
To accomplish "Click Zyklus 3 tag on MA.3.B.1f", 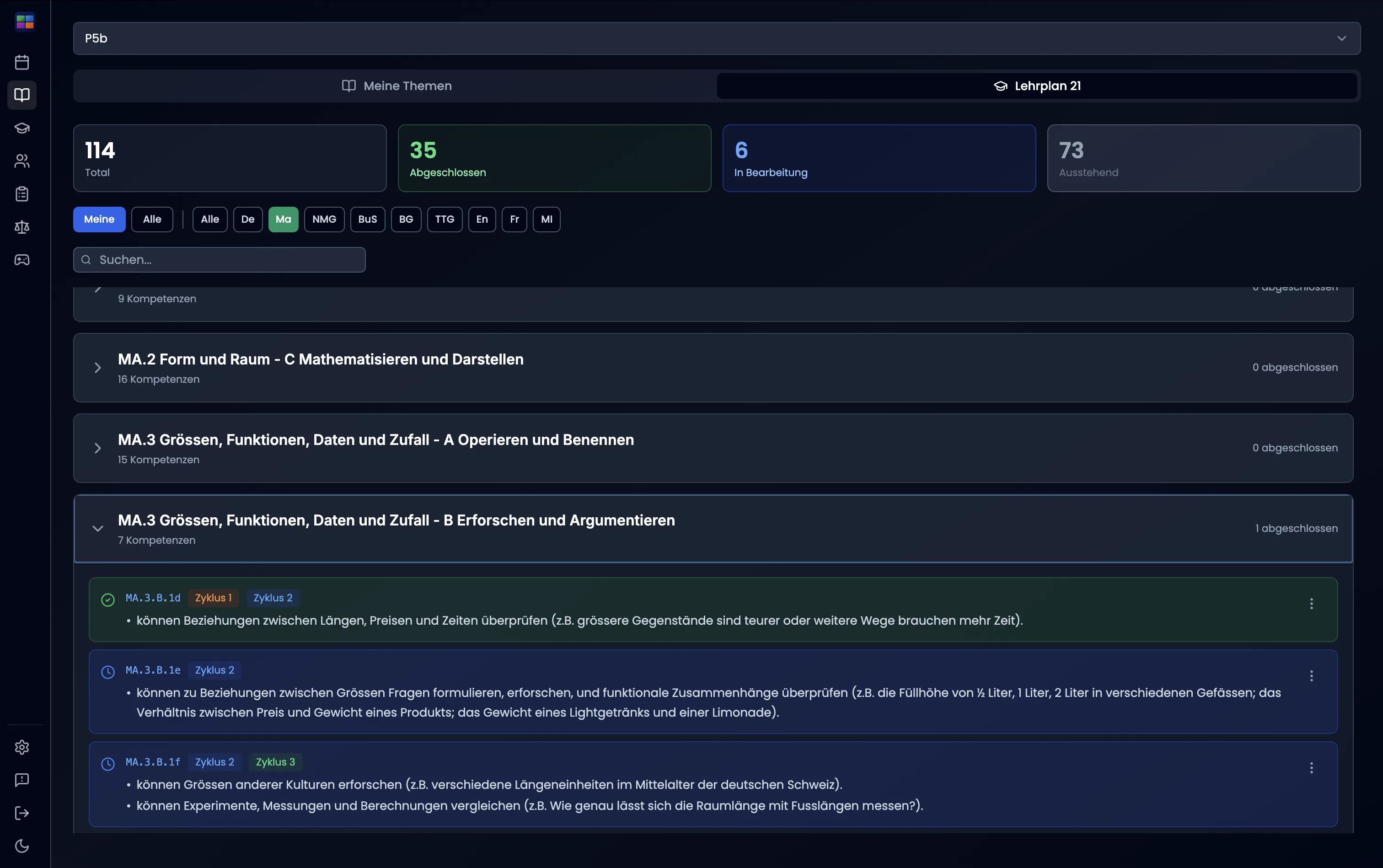I will 276,762.
